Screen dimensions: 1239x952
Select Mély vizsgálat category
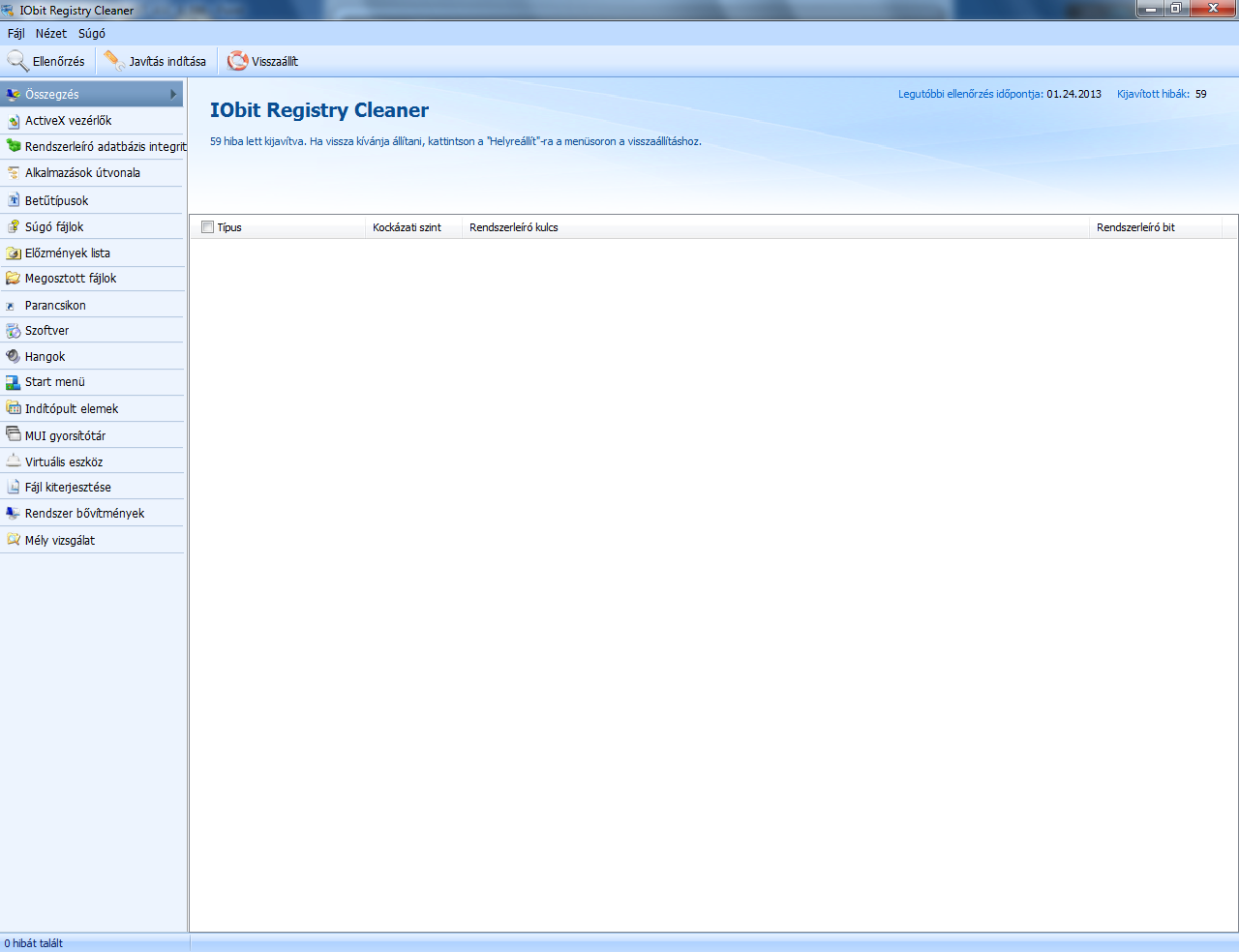[93, 540]
